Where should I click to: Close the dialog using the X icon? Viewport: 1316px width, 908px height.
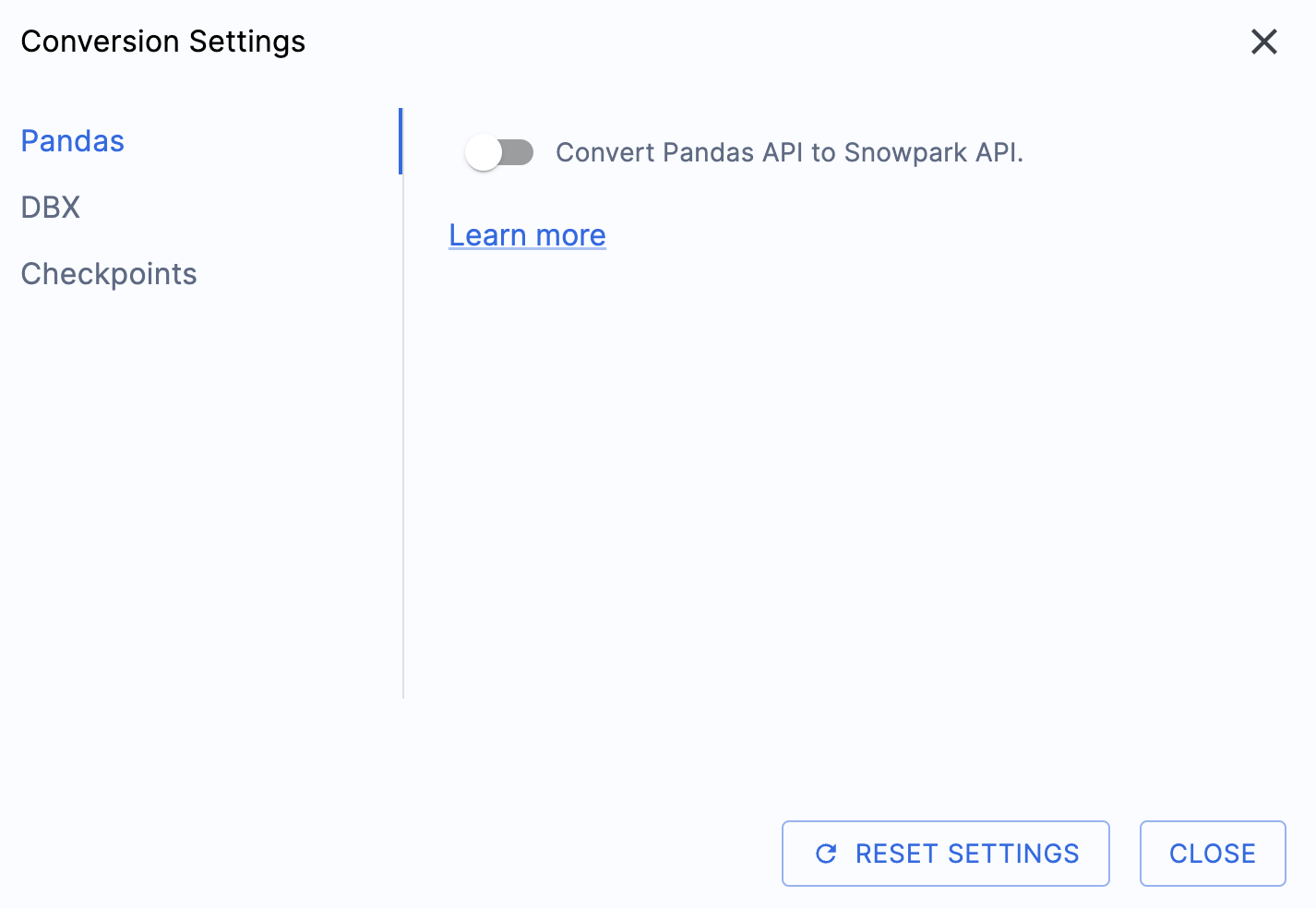[x=1263, y=42]
